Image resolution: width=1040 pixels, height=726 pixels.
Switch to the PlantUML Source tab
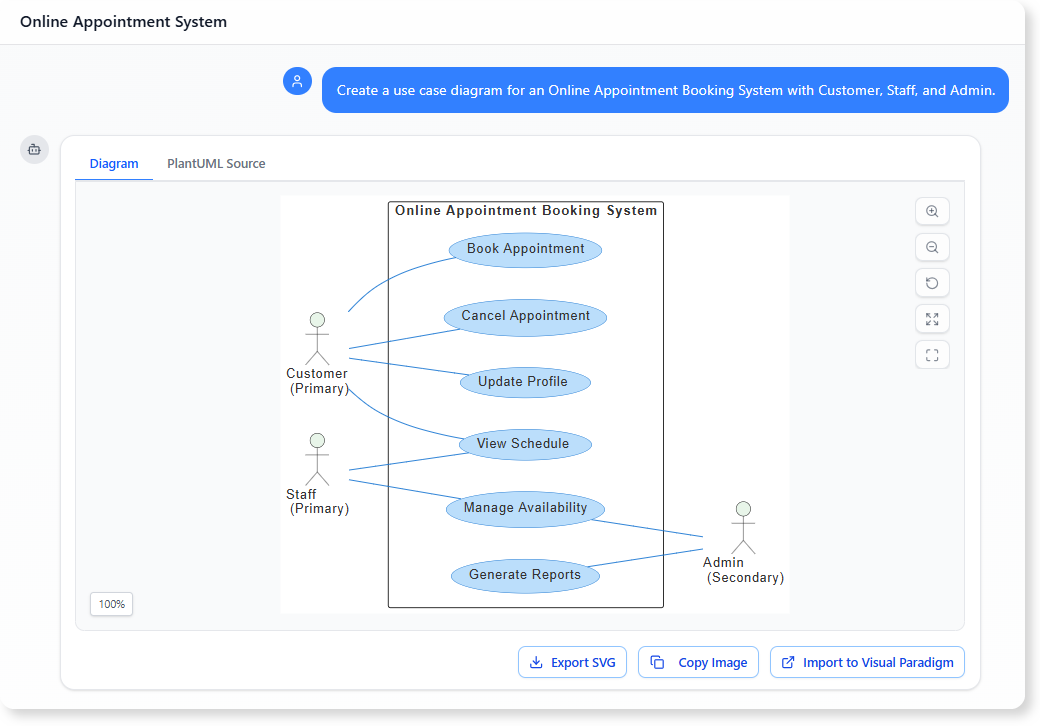pyautogui.click(x=216, y=163)
